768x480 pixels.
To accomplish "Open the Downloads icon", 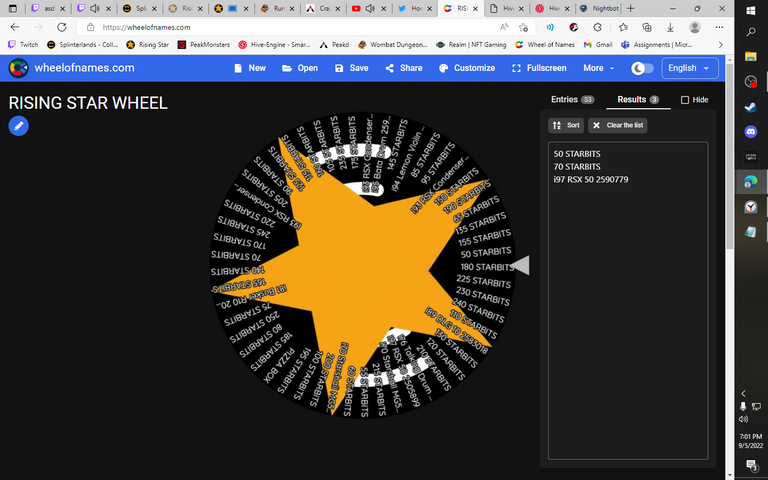I will (671, 27).
